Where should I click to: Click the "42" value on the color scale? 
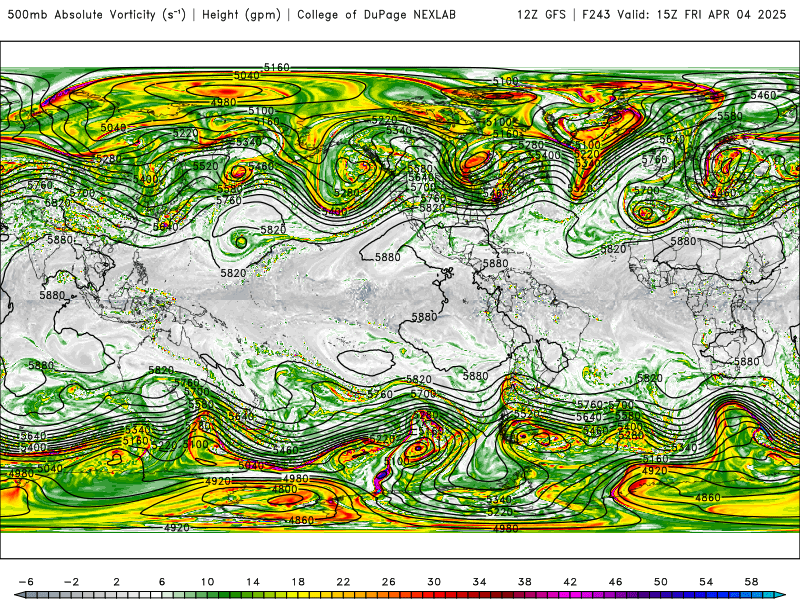pos(570,582)
